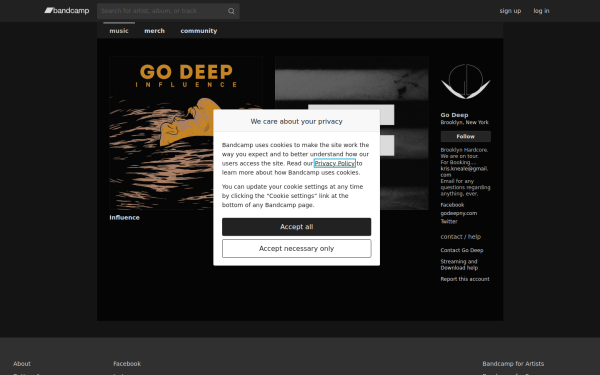
Task: Open the Influence album title link
Action: 124,217
